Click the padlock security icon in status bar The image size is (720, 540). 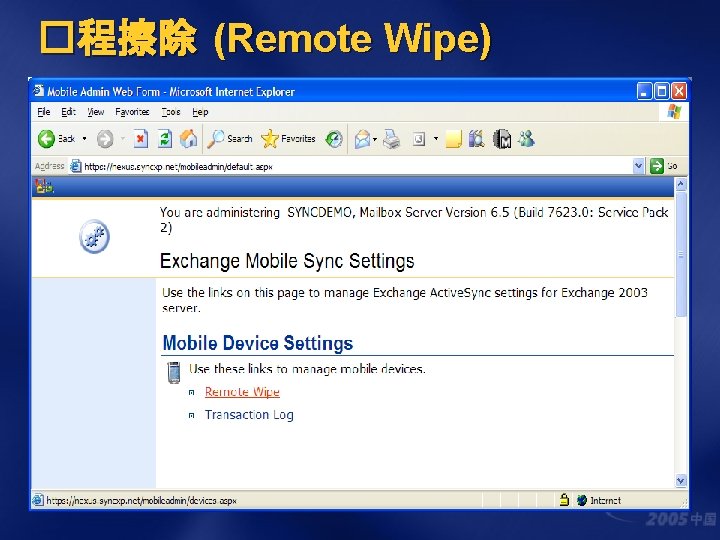pos(564,500)
